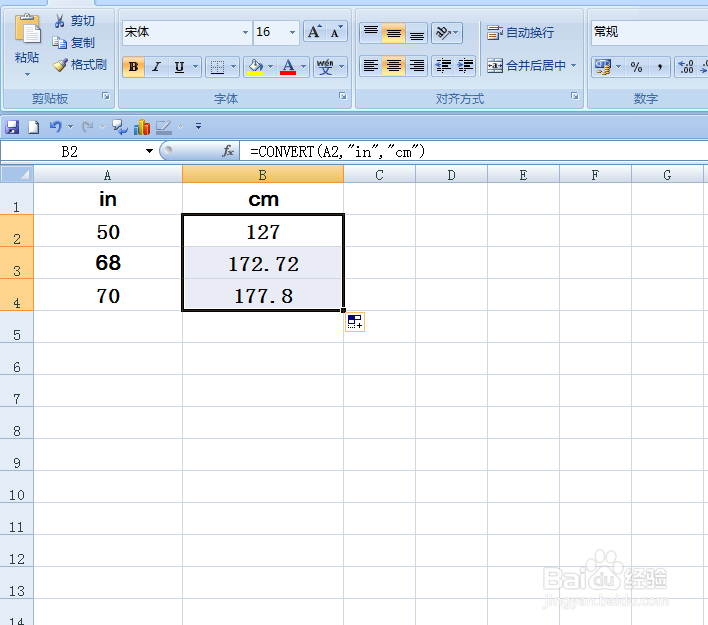Click the Borders icon
708x625 pixels.
coord(217,67)
